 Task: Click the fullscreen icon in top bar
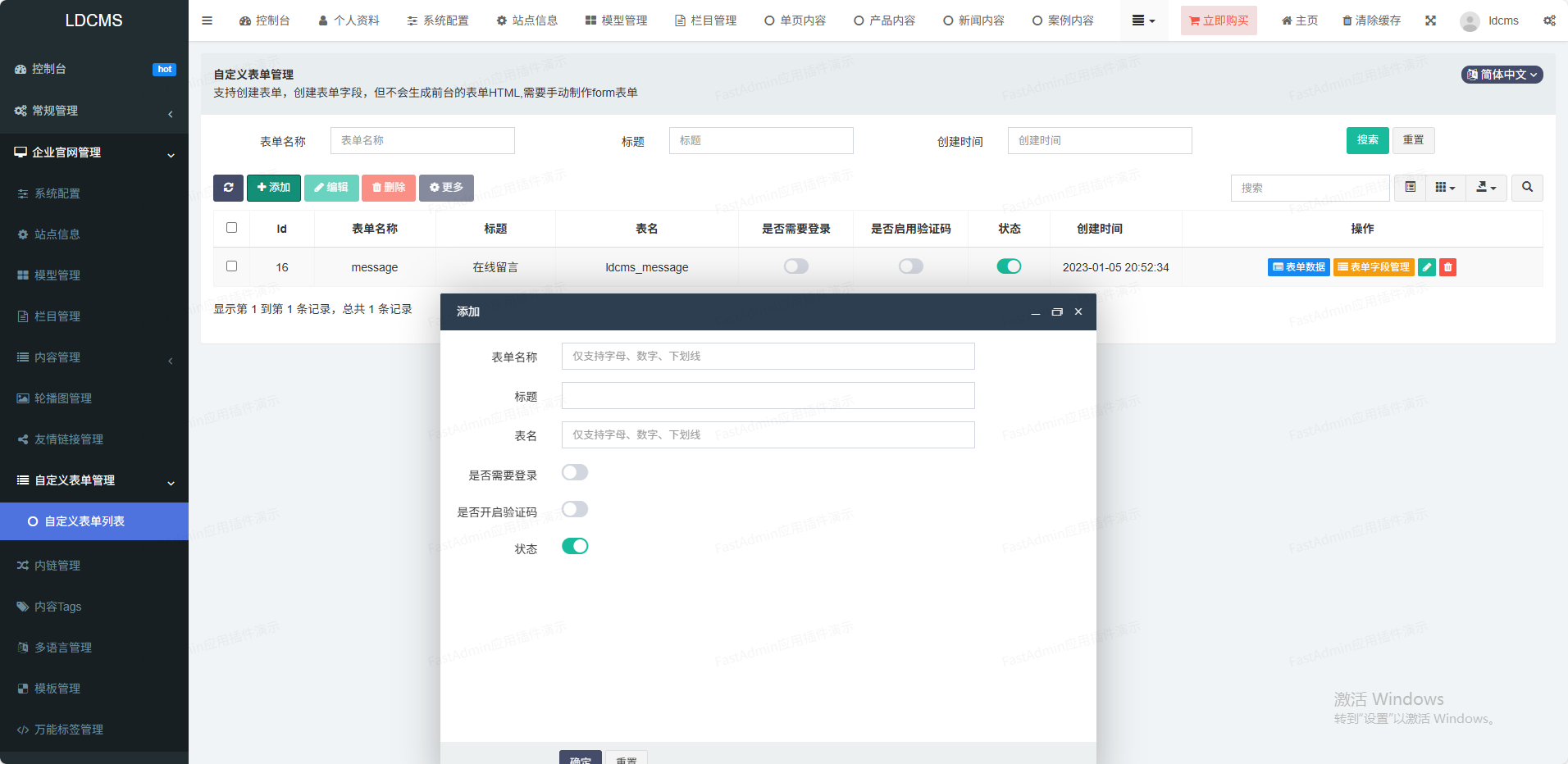pyautogui.click(x=1430, y=20)
